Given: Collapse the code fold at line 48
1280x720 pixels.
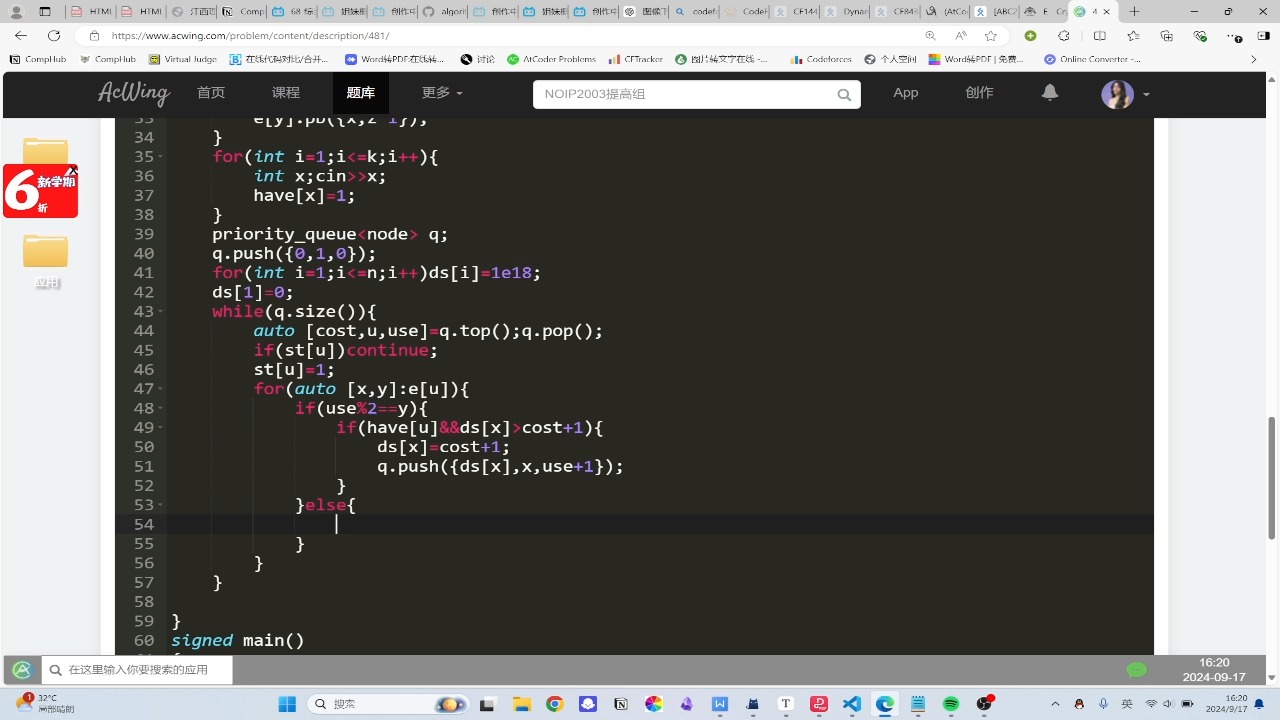Looking at the screenshot, I should pos(162,408).
